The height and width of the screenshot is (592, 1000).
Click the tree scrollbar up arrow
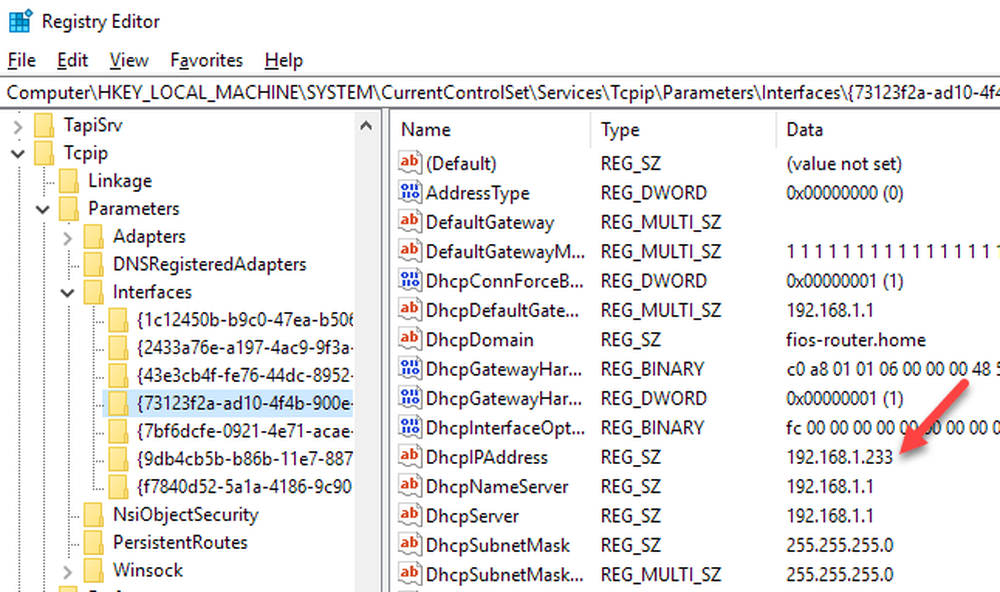pos(366,126)
